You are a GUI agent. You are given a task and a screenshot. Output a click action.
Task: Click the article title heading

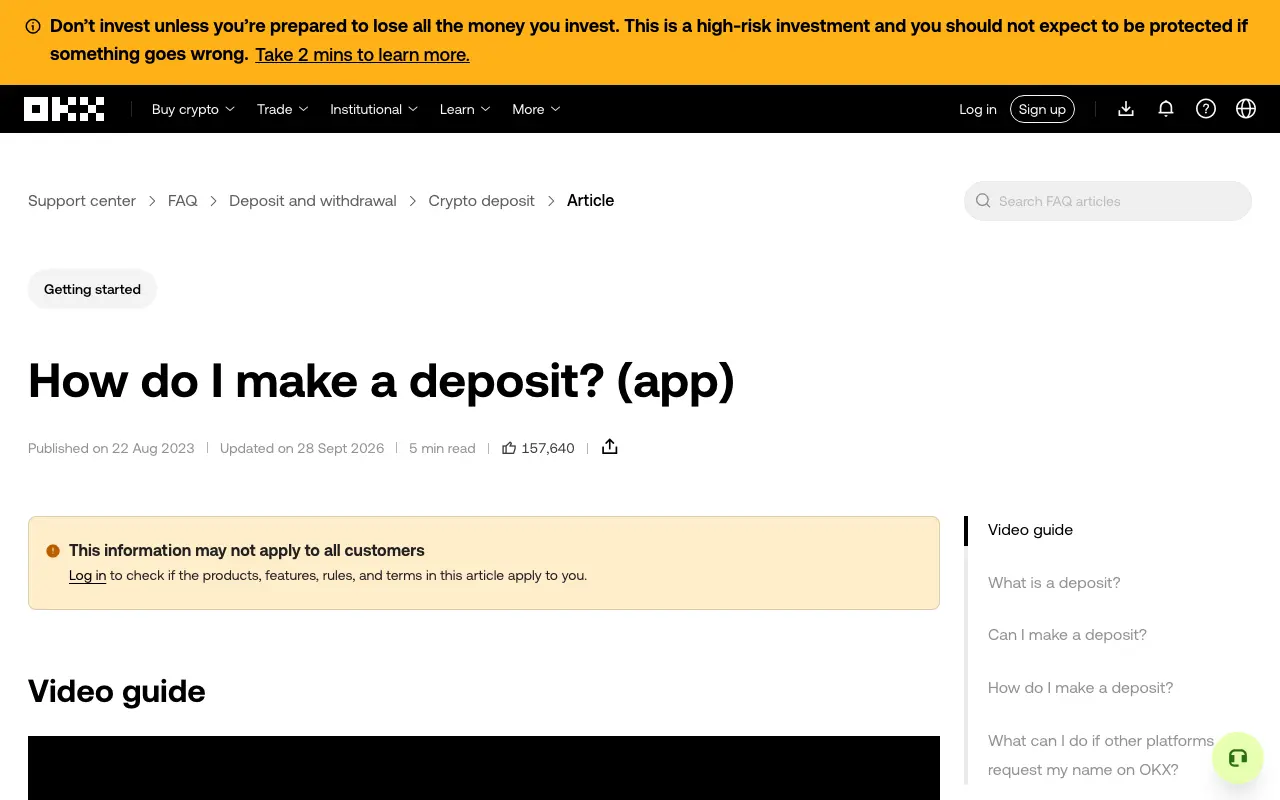tap(381, 381)
